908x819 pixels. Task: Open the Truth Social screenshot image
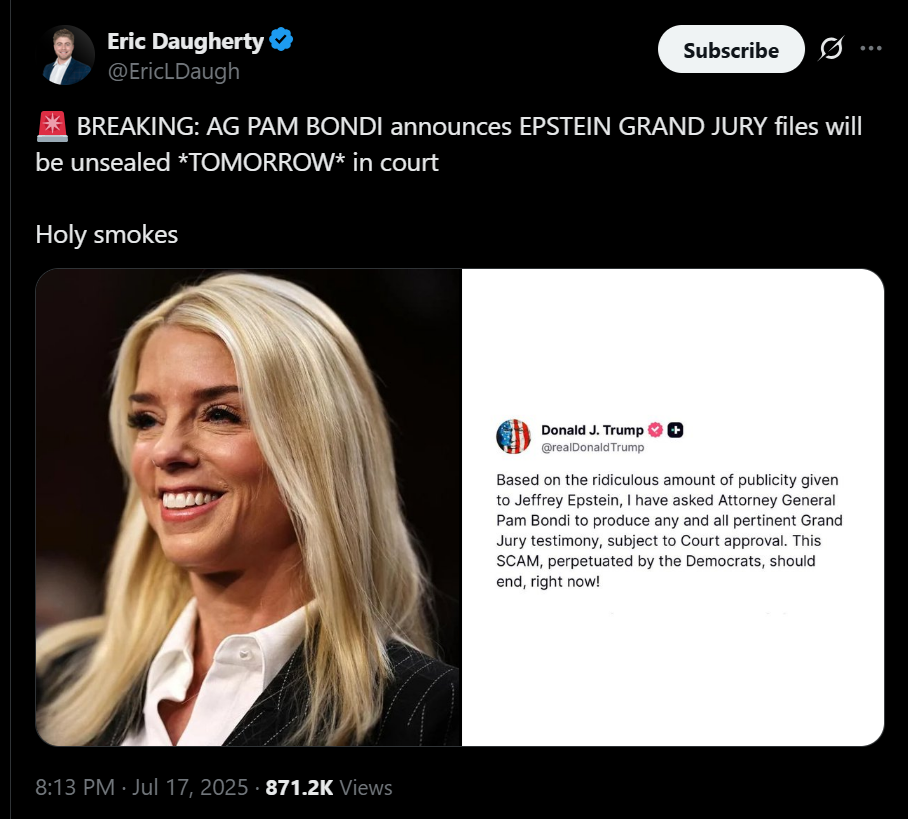pos(673,507)
